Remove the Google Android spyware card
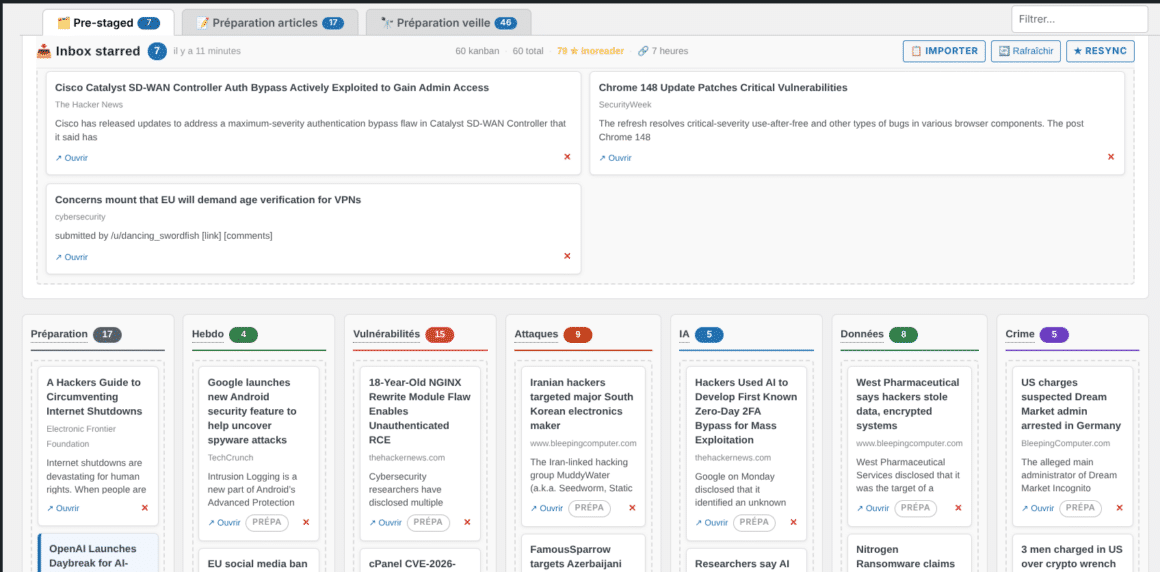The image size is (1160, 572). pos(306,522)
